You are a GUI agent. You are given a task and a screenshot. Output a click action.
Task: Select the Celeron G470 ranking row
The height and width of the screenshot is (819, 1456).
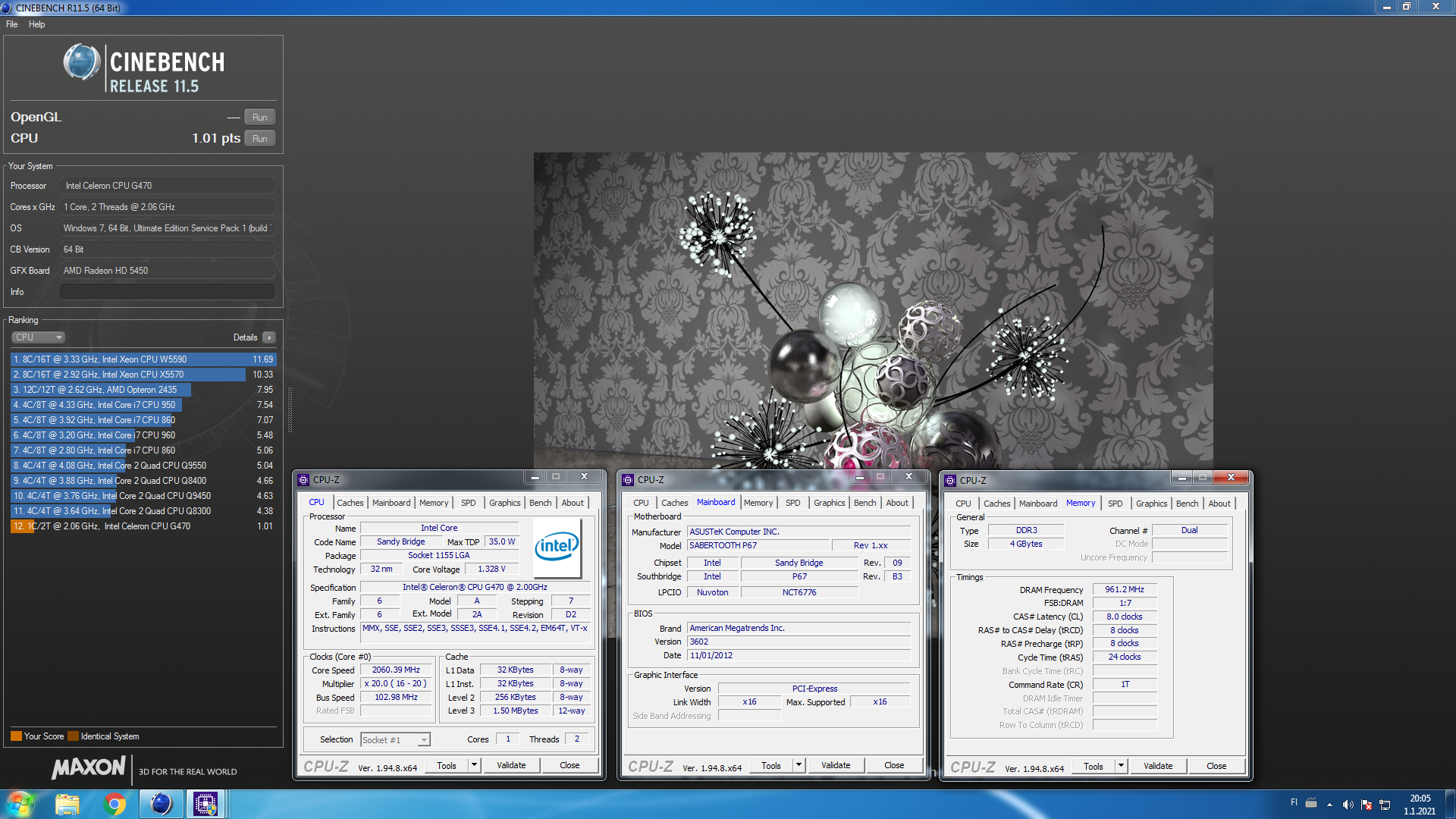click(x=143, y=526)
